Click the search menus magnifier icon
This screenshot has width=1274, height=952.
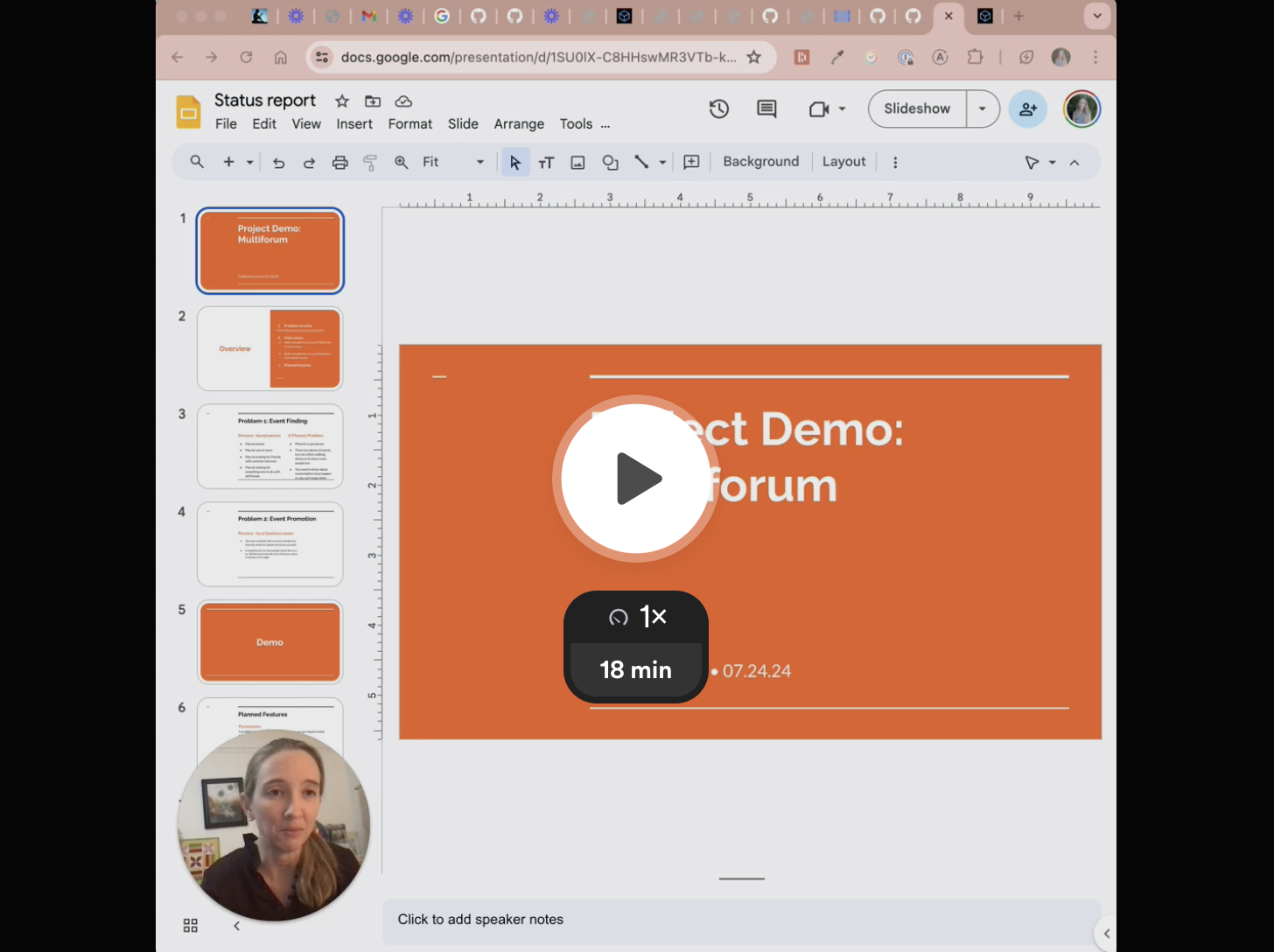click(x=197, y=162)
